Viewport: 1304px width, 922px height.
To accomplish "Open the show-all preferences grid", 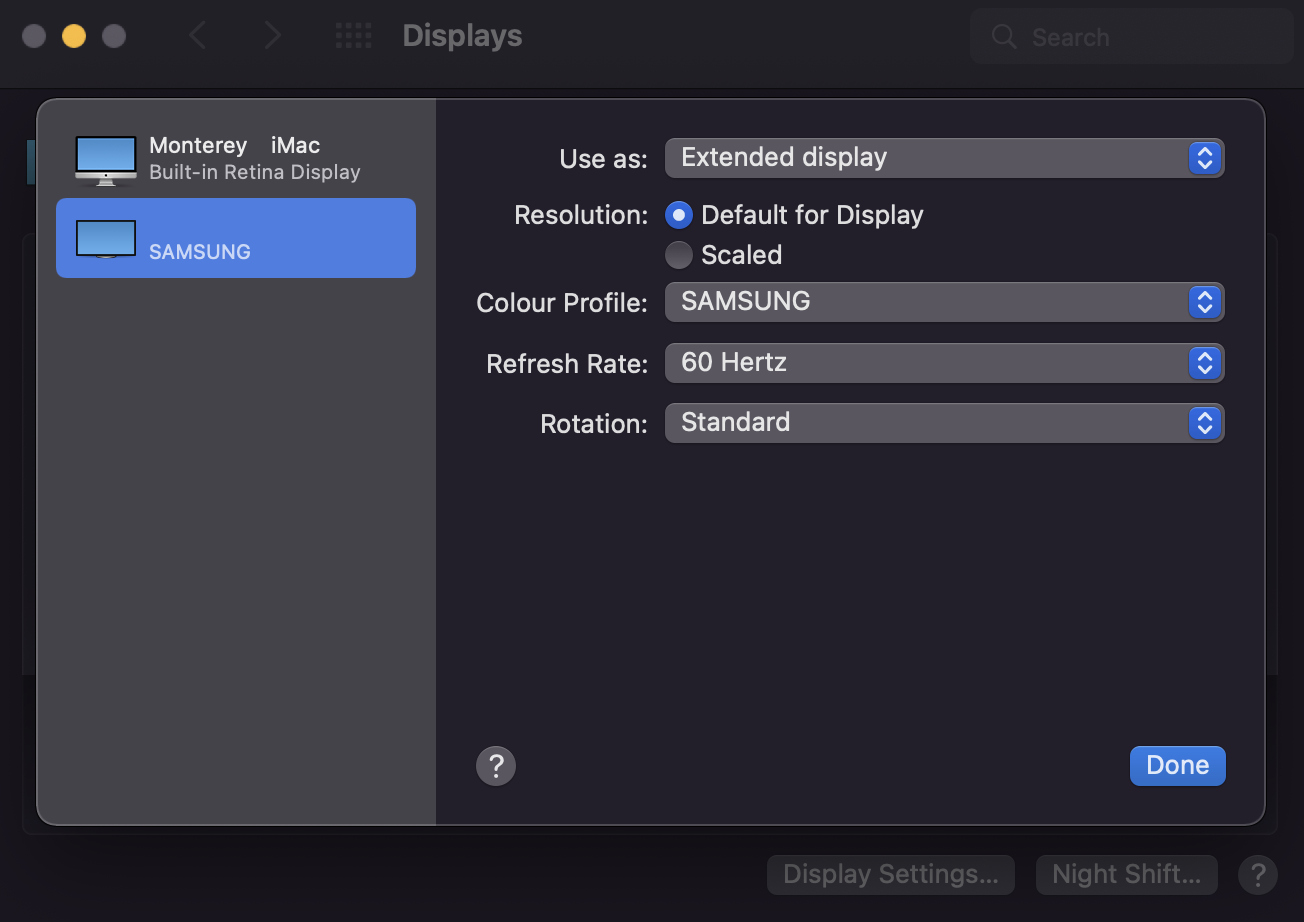I will pyautogui.click(x=353, y=37).
